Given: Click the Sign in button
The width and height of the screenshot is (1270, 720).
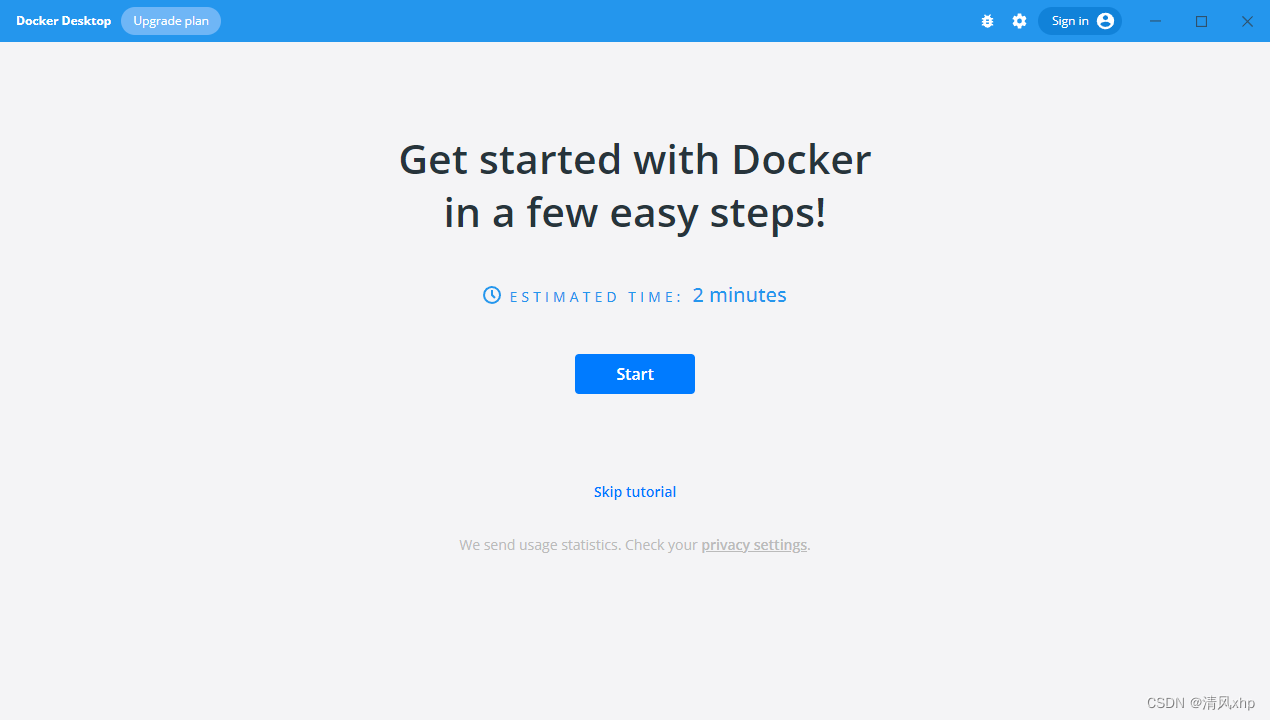Looking at the screenshot, I should [x=1080, y=21].
